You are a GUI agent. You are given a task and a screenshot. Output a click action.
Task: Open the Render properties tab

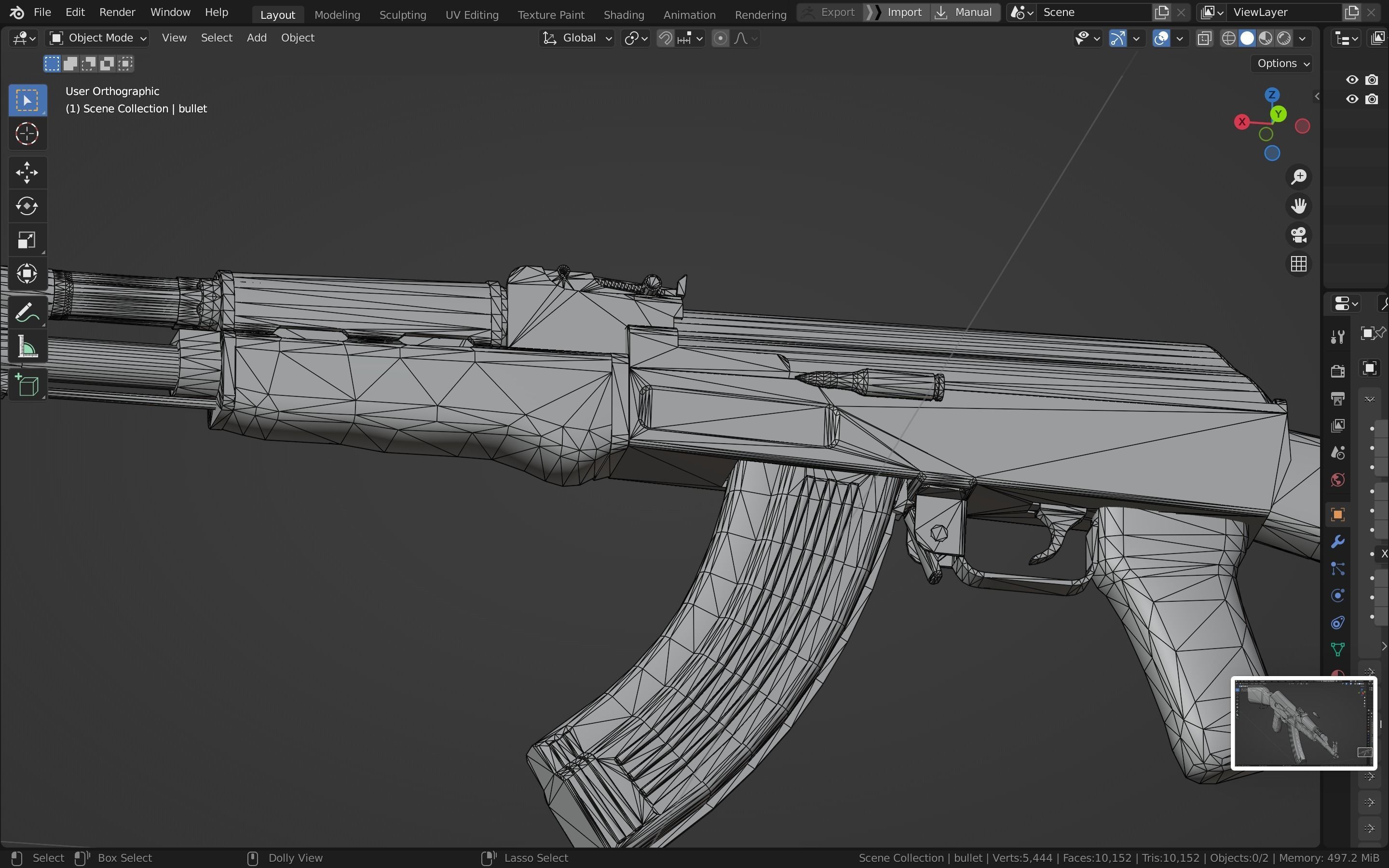click(1338, 371)
